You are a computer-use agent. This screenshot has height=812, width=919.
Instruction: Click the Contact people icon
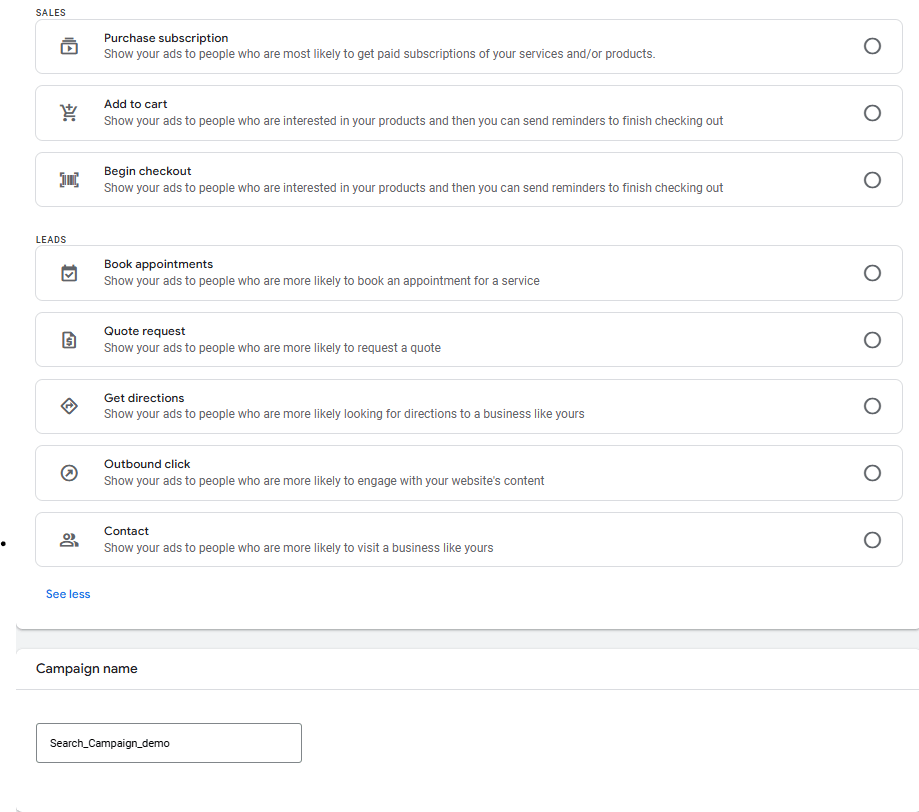(x=69, y=539)
